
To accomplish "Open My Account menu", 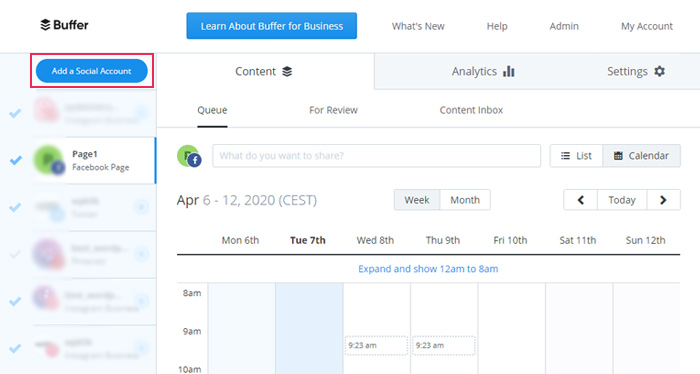I will 646,26.
